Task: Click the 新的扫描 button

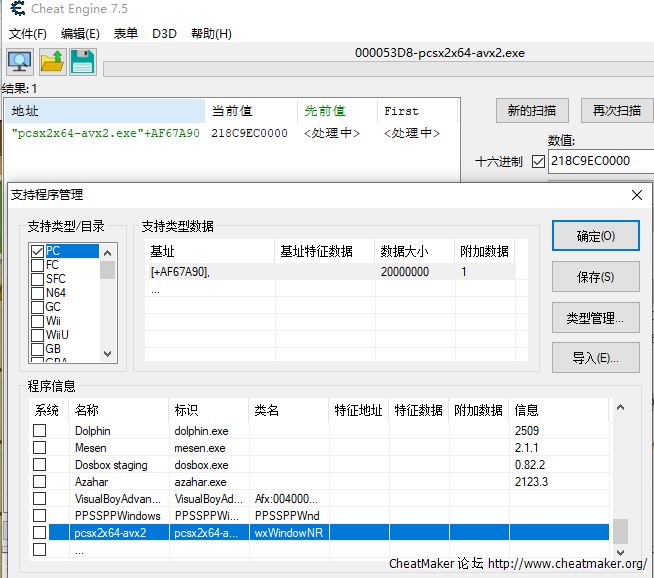Action: point(532,110)
